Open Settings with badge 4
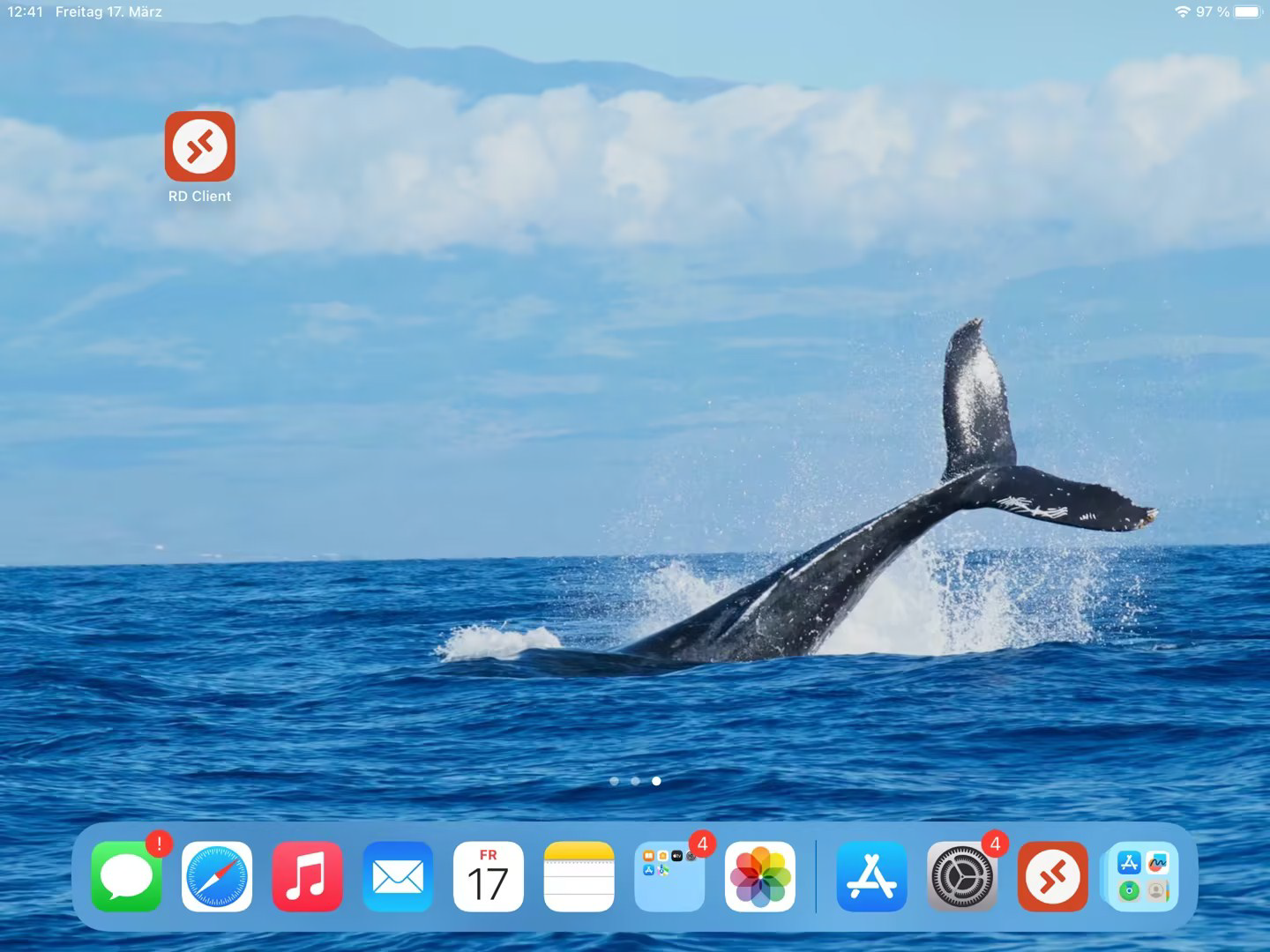Screen dimensions: 1270x952 [x=962, y=876]
